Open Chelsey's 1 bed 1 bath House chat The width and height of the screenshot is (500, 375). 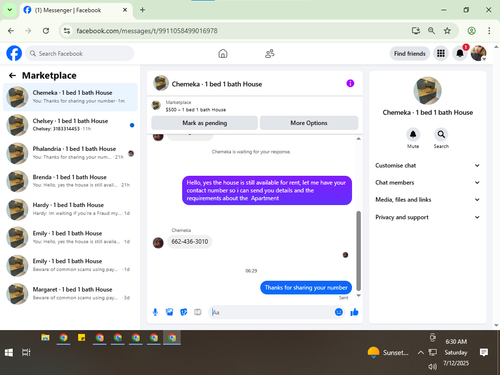70,125
